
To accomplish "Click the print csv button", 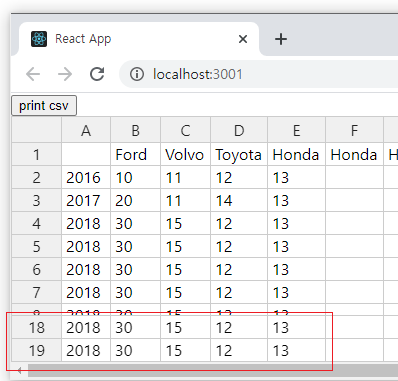I will 44,106.
